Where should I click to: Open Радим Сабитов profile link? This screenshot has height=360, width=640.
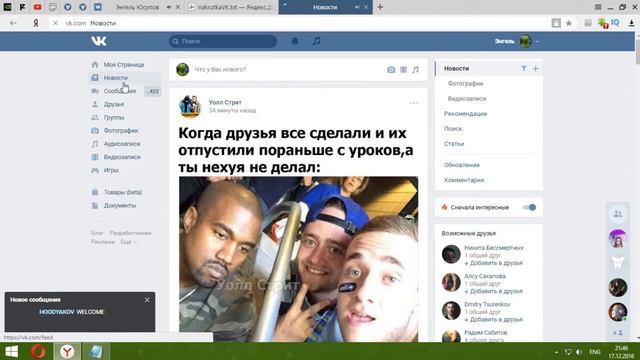486,333
